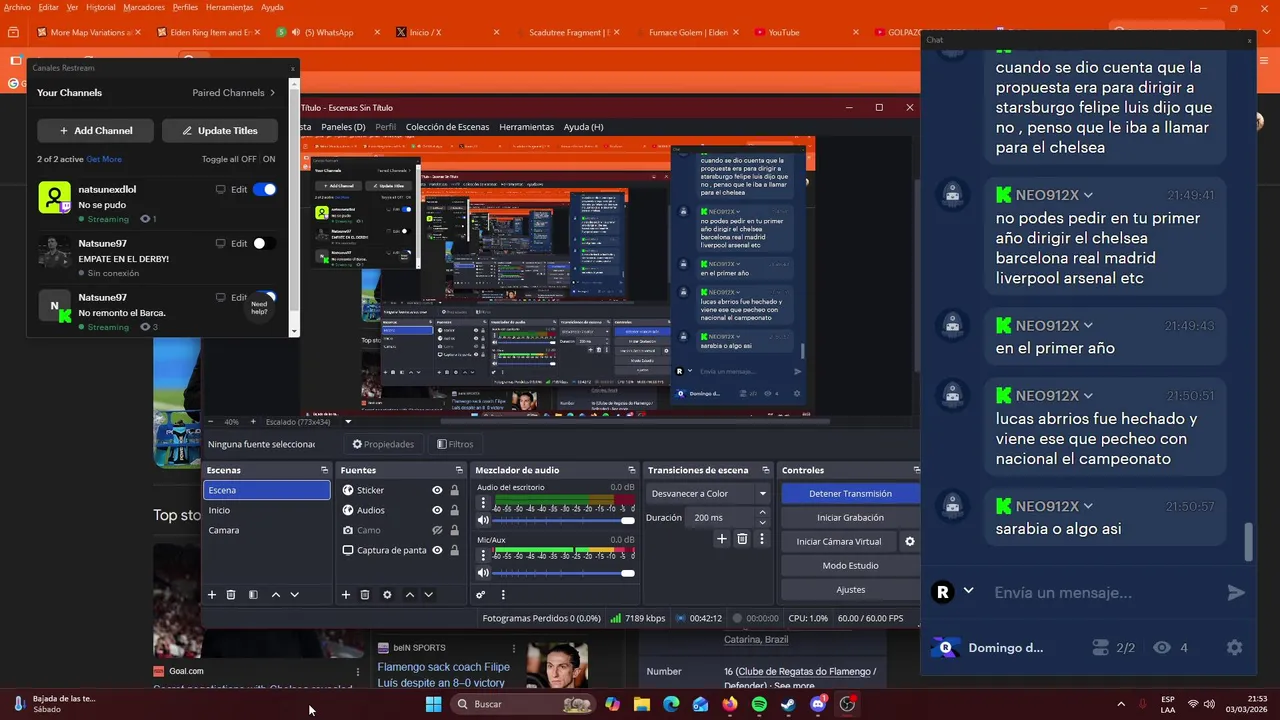Open the Colección de Escenas menu

[x=447, y=127]
